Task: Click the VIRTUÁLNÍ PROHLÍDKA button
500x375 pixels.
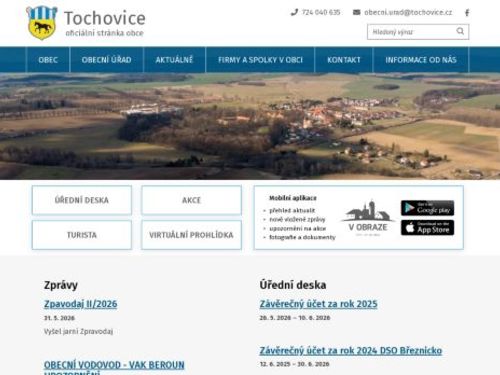Action: click(191, 235)
